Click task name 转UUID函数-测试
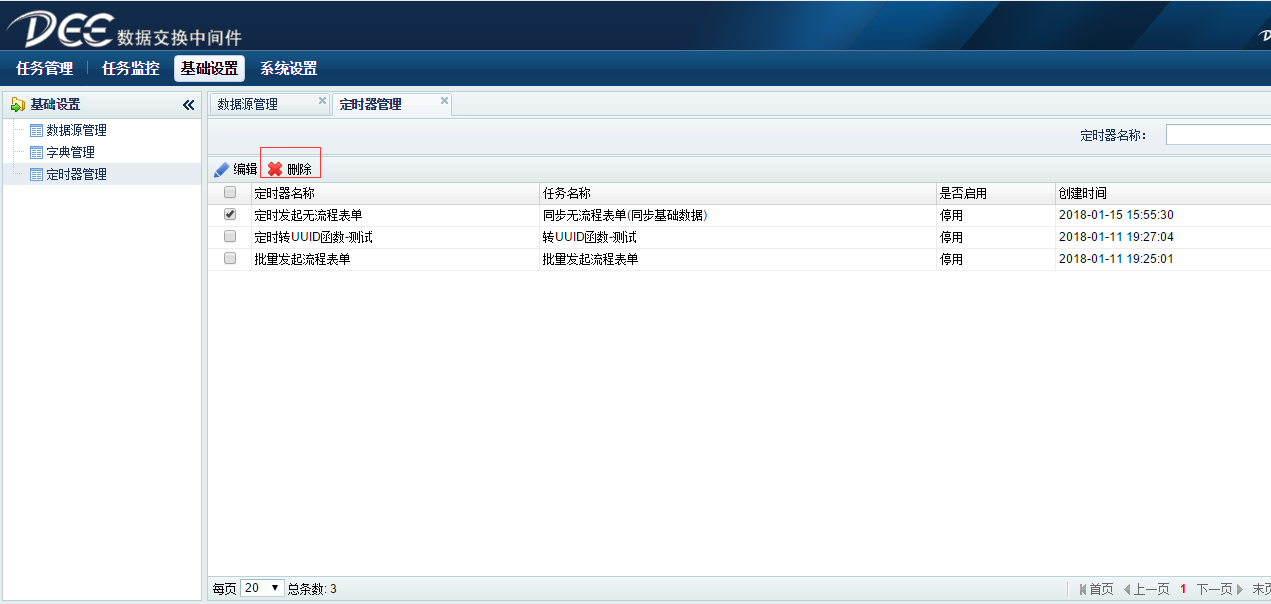Image resolution: width=1271 pixels, height=604 pixels. (x=589, y=237)
